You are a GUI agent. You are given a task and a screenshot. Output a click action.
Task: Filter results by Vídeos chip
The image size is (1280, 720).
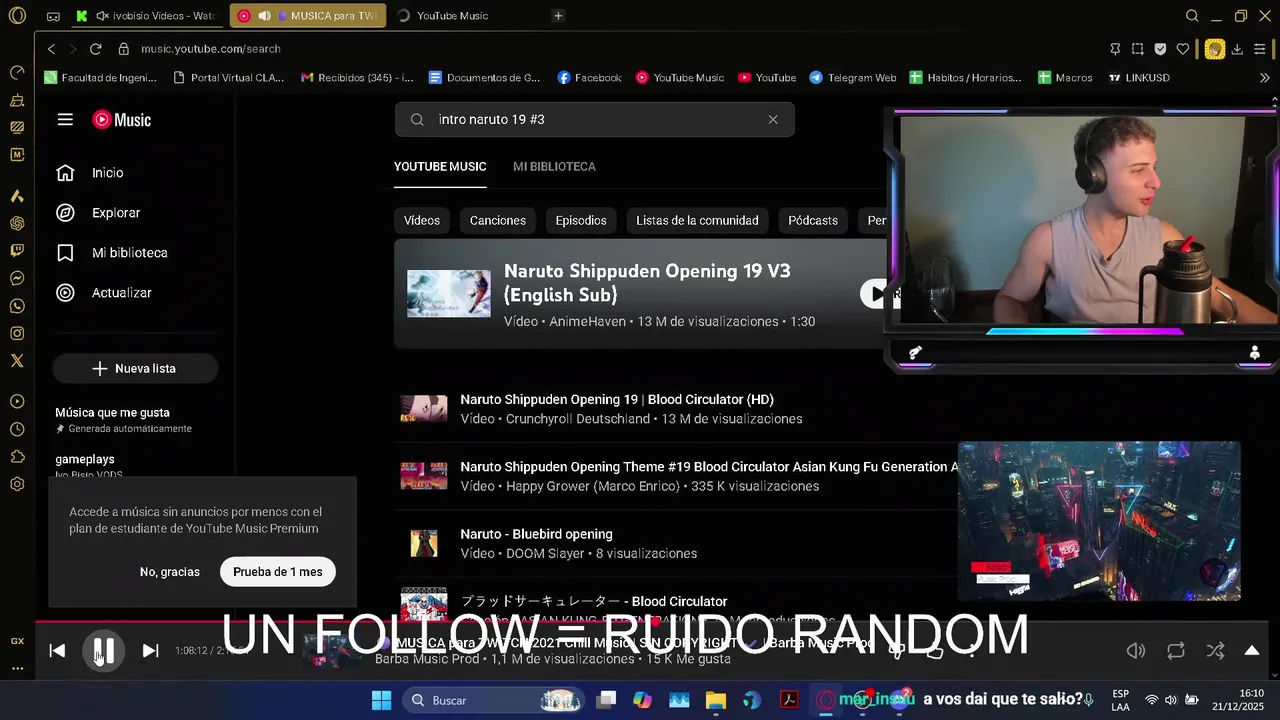click(422, 221)
